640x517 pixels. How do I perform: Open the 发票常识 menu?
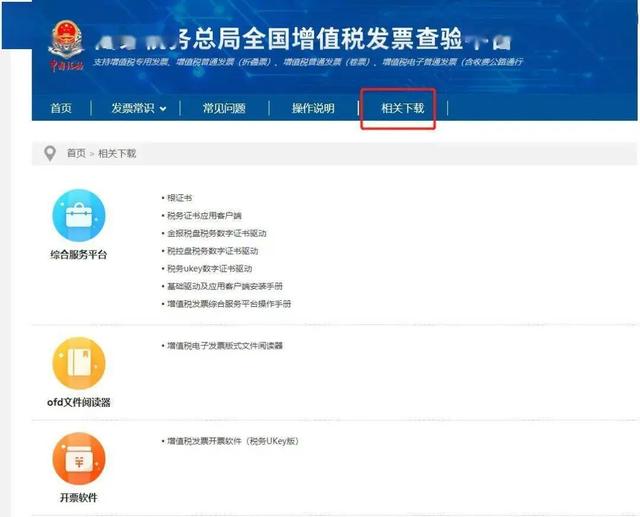coord(133,108)
